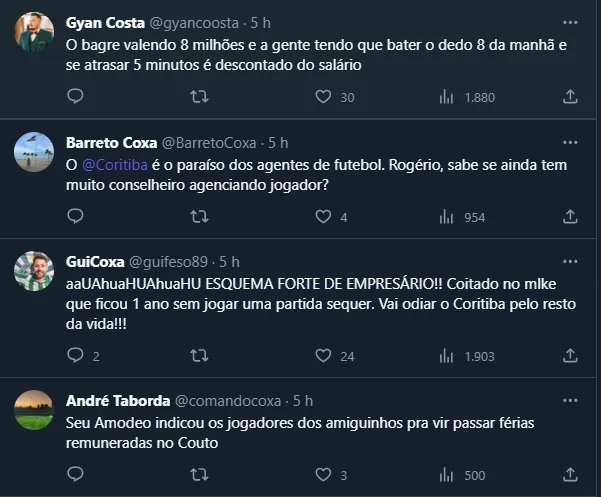The height and width of the screenshot is (497, 601).
Task: Open Barreto Coxa's avatar picture
Action: [x=34, y=151]
